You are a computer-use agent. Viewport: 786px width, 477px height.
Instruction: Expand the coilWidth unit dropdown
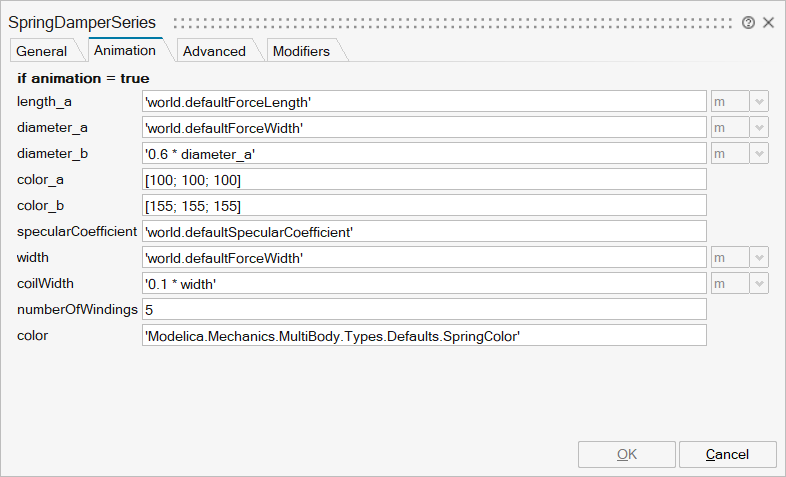759,283
